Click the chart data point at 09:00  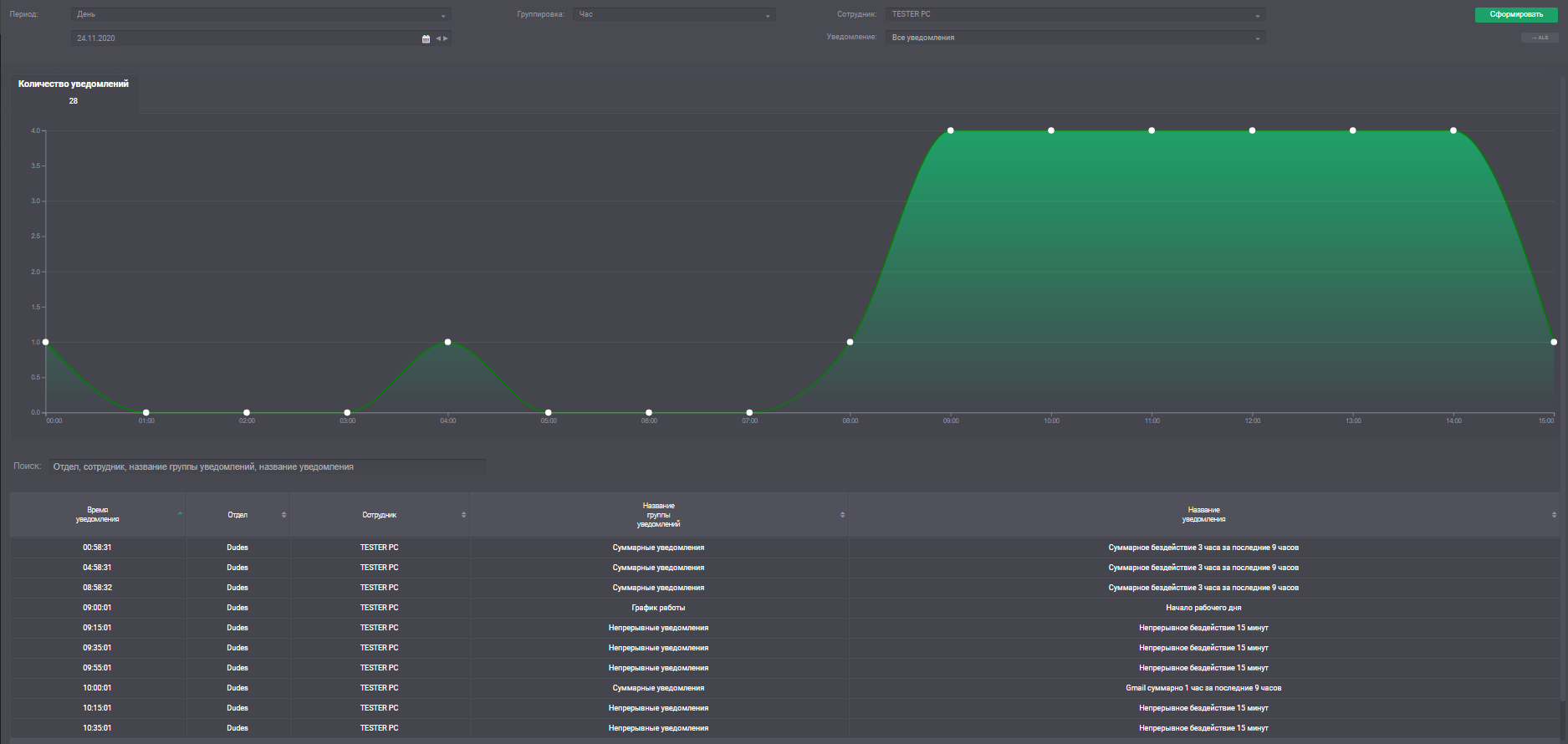951,130
